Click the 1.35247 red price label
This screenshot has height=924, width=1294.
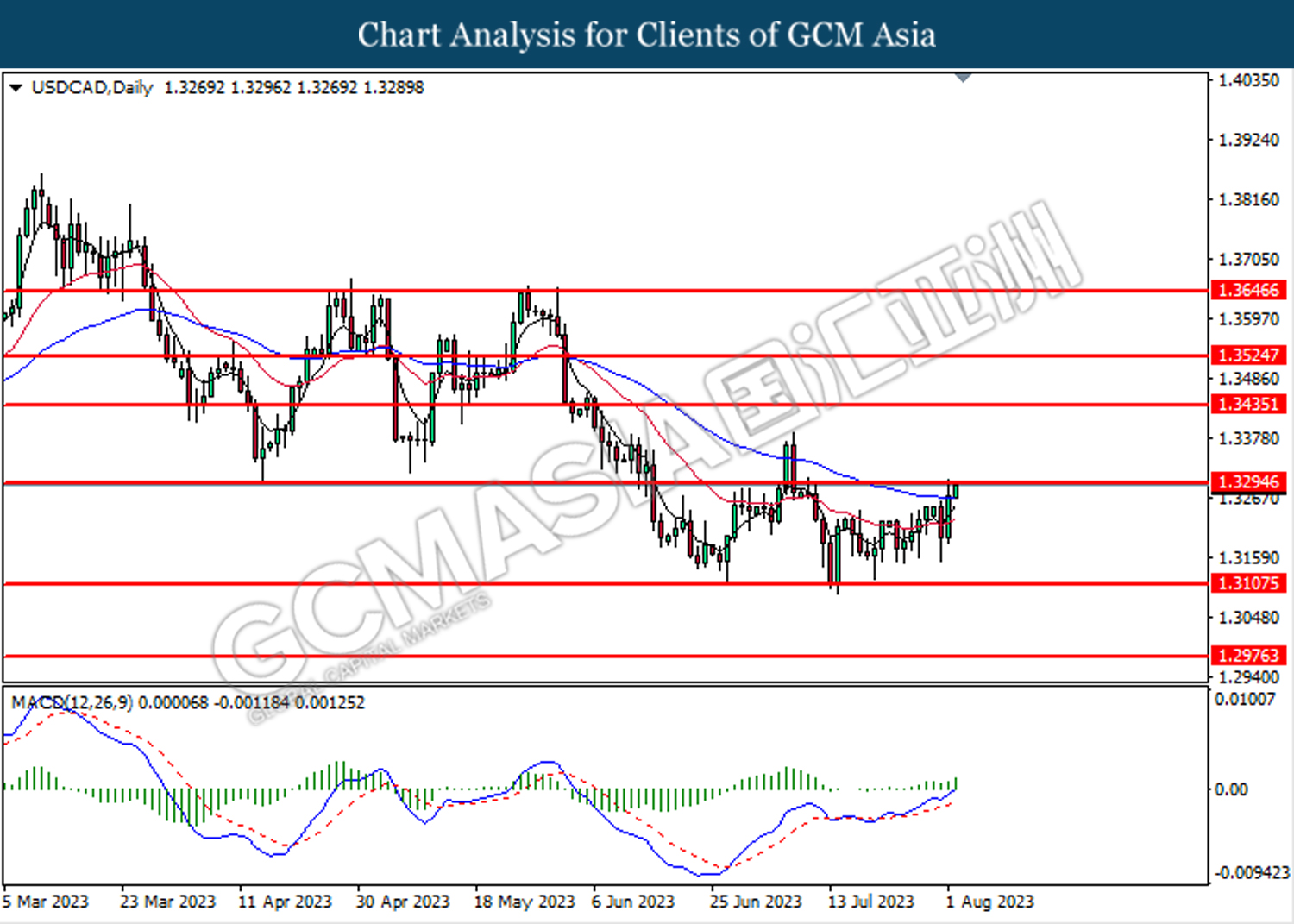coord(1248,355)
